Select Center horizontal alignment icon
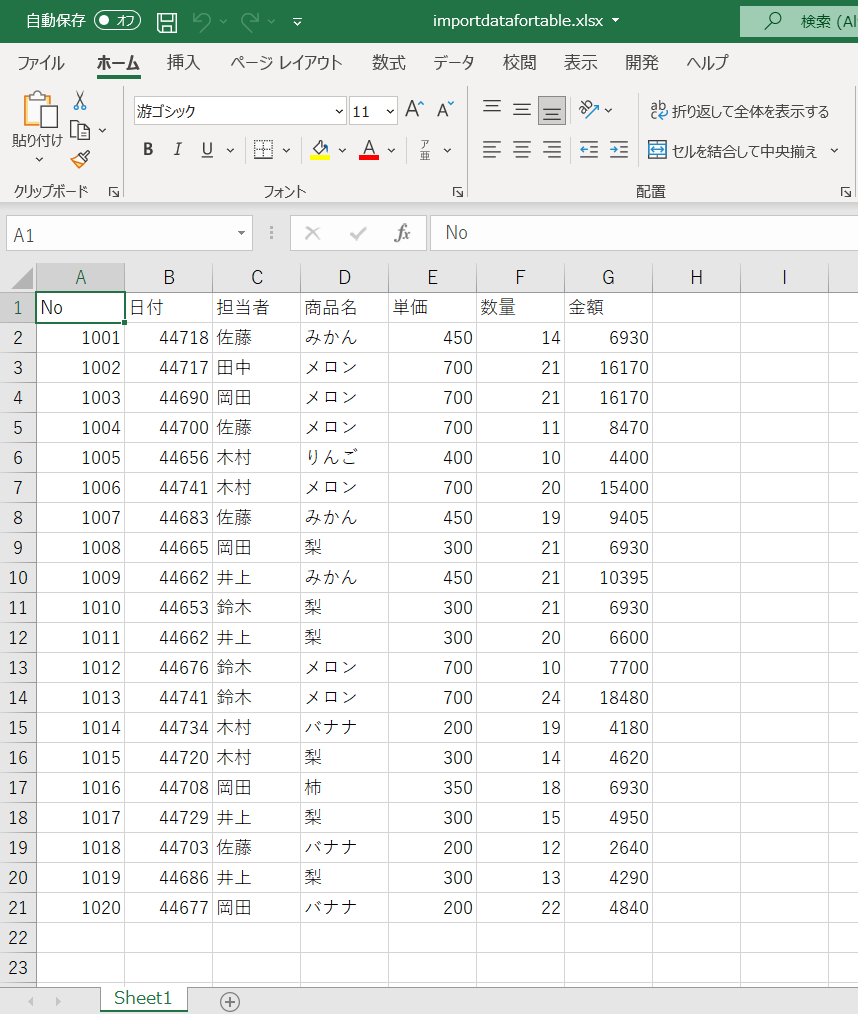 pos(522,150)
